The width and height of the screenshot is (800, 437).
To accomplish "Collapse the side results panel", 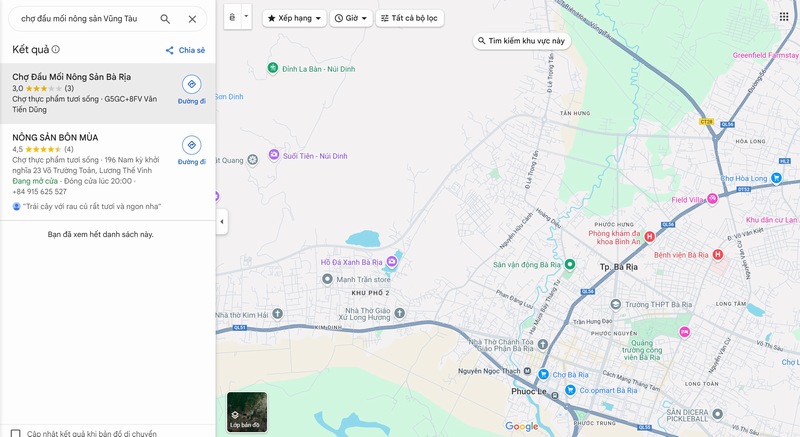I will click(221, 222).
